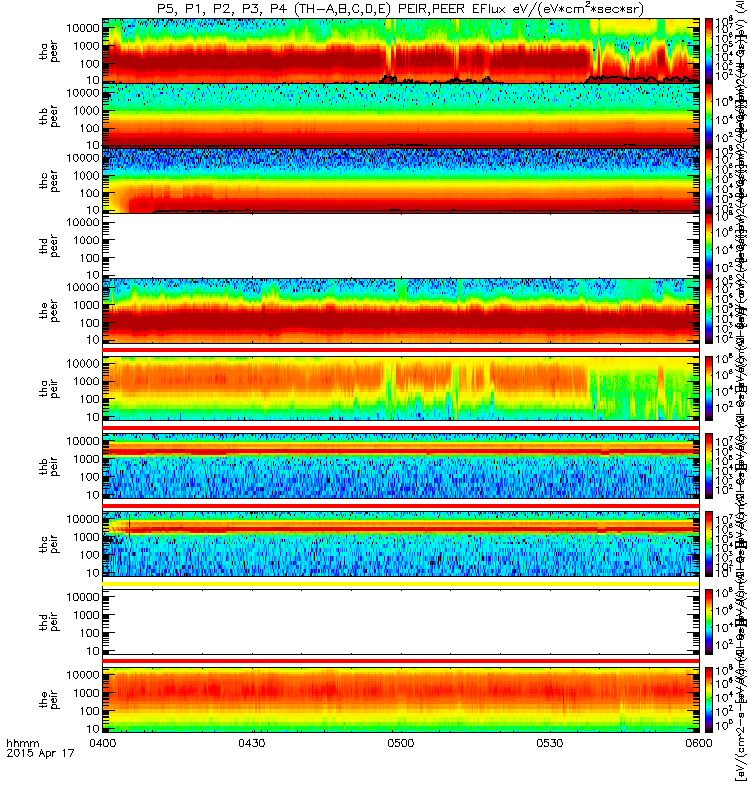Screen dimensions: 750x800
Task: Click the tha peer spectrogram panel
Action: (401, 51)
